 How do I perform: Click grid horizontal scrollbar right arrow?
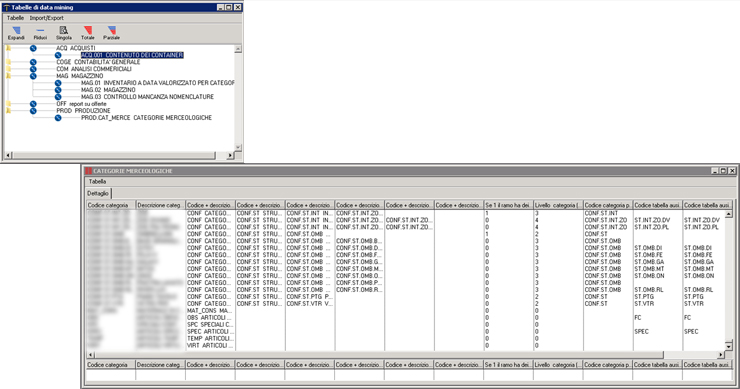(721, 355)
